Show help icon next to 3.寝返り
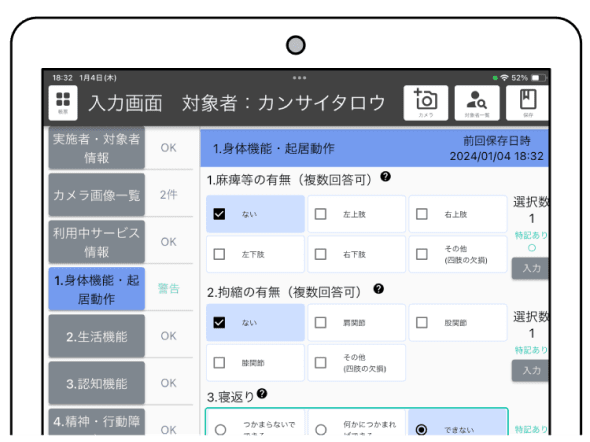The height and width of the screenshot is (442, 590). [262, 393]
